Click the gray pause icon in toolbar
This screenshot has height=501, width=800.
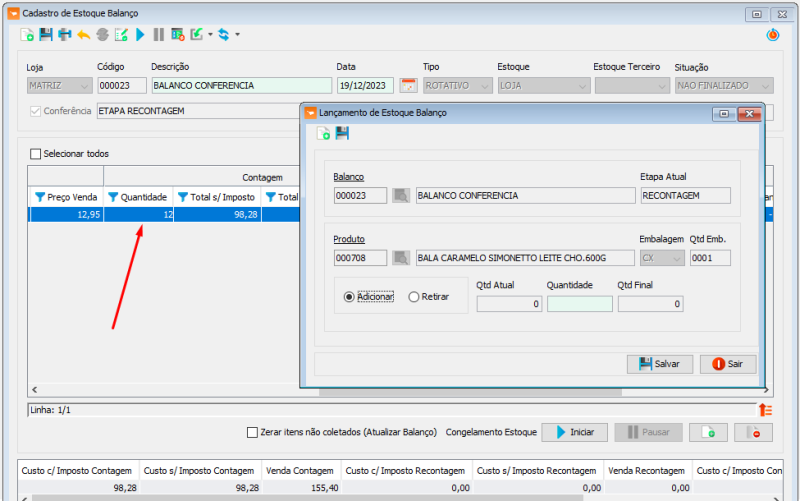159,35
